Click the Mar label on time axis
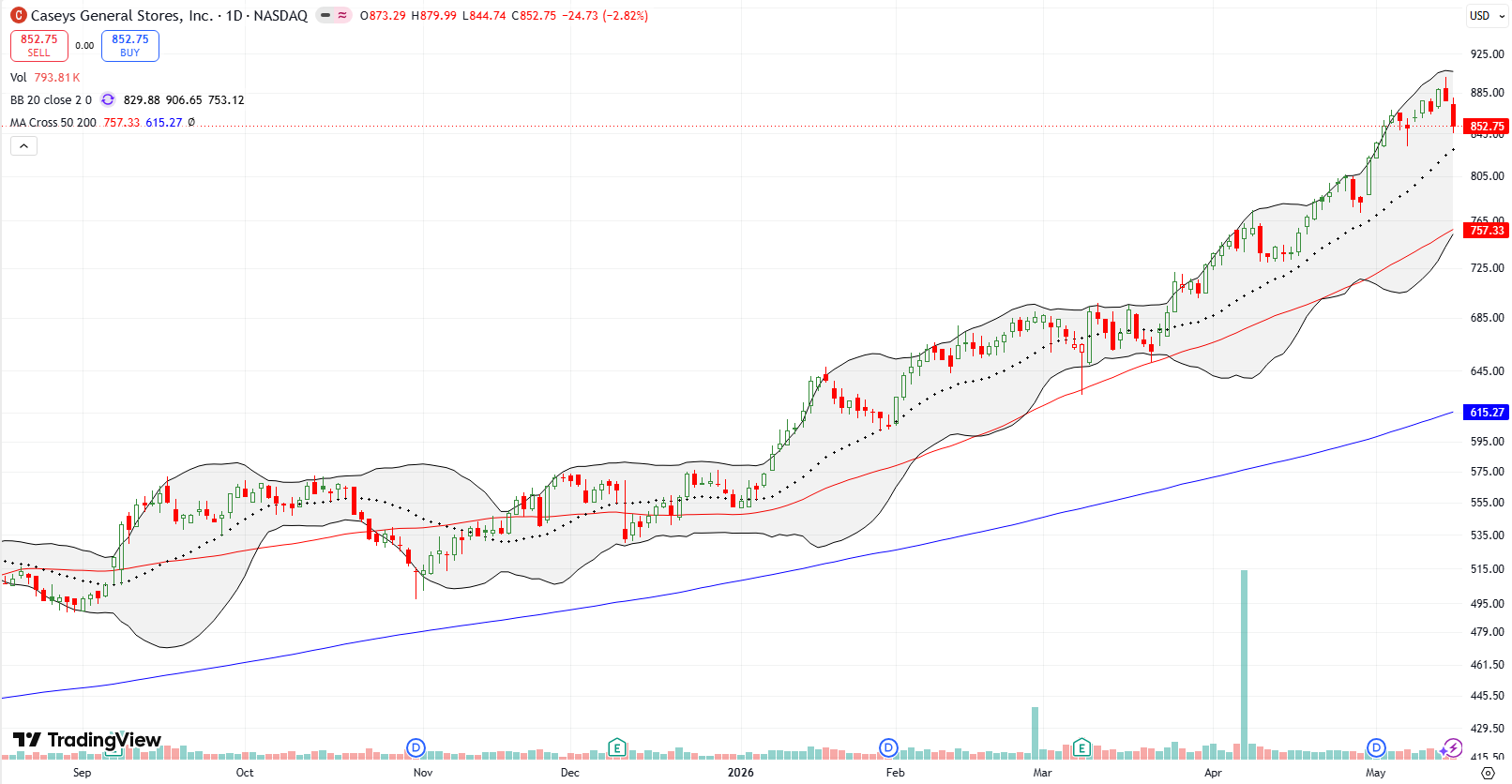Viewport: 1512px width, 784px height. (1042, 773)
